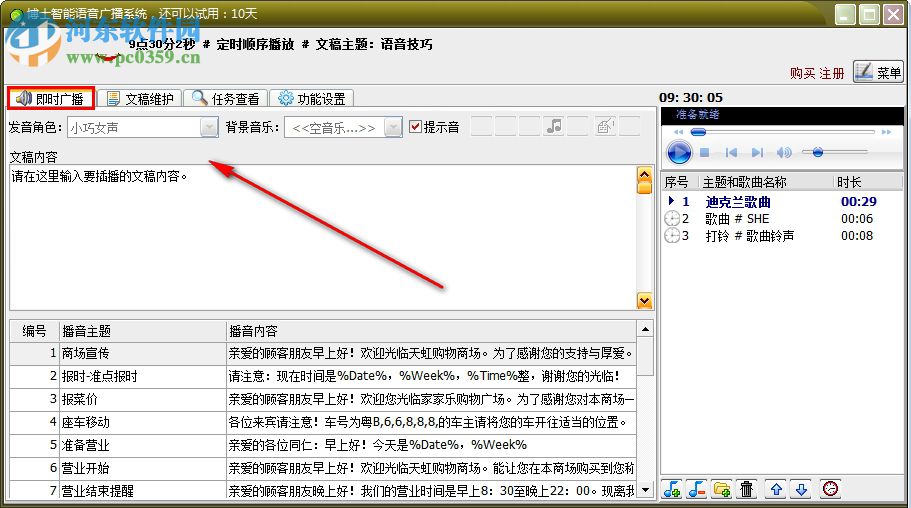The height and width of the screenshot is (508, 911).
Task: Switch to the 功能设置 tab
Action: 311,99
